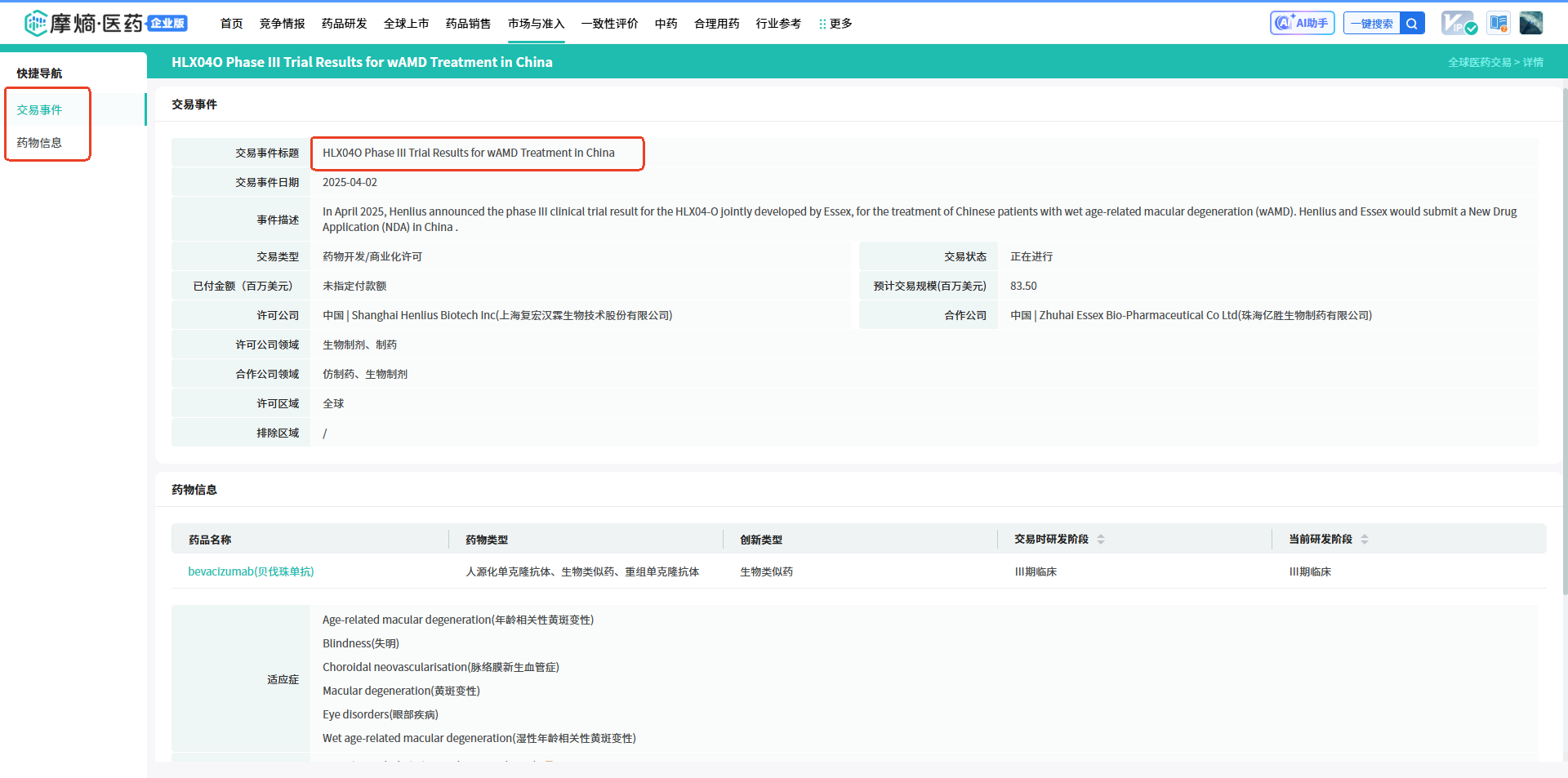Jump to 药物信息 in quick navigation
Viewport: 1568px width, 778px height.
click(39, 142)
